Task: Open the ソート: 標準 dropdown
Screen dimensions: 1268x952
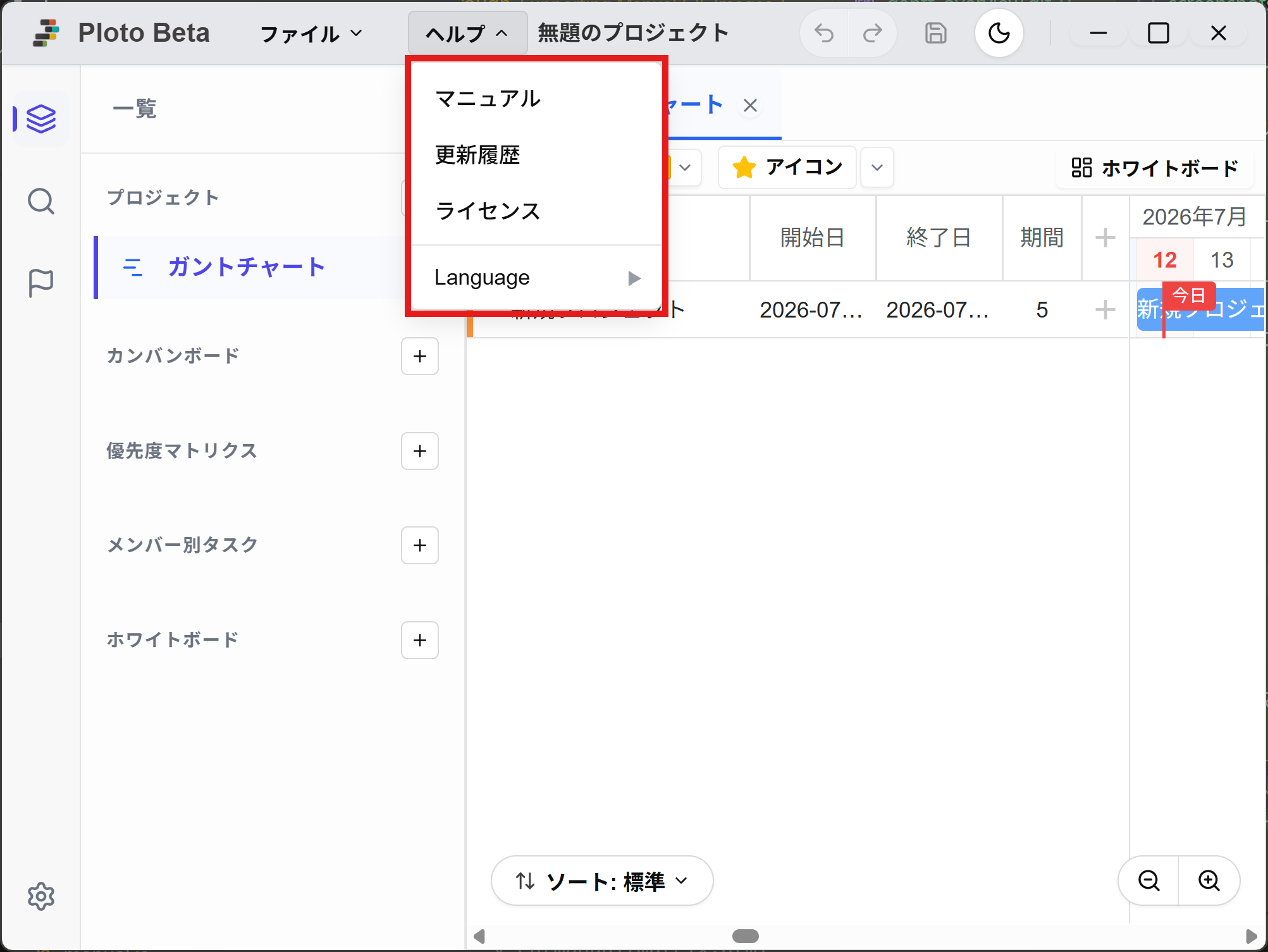Action: [602, 881]
